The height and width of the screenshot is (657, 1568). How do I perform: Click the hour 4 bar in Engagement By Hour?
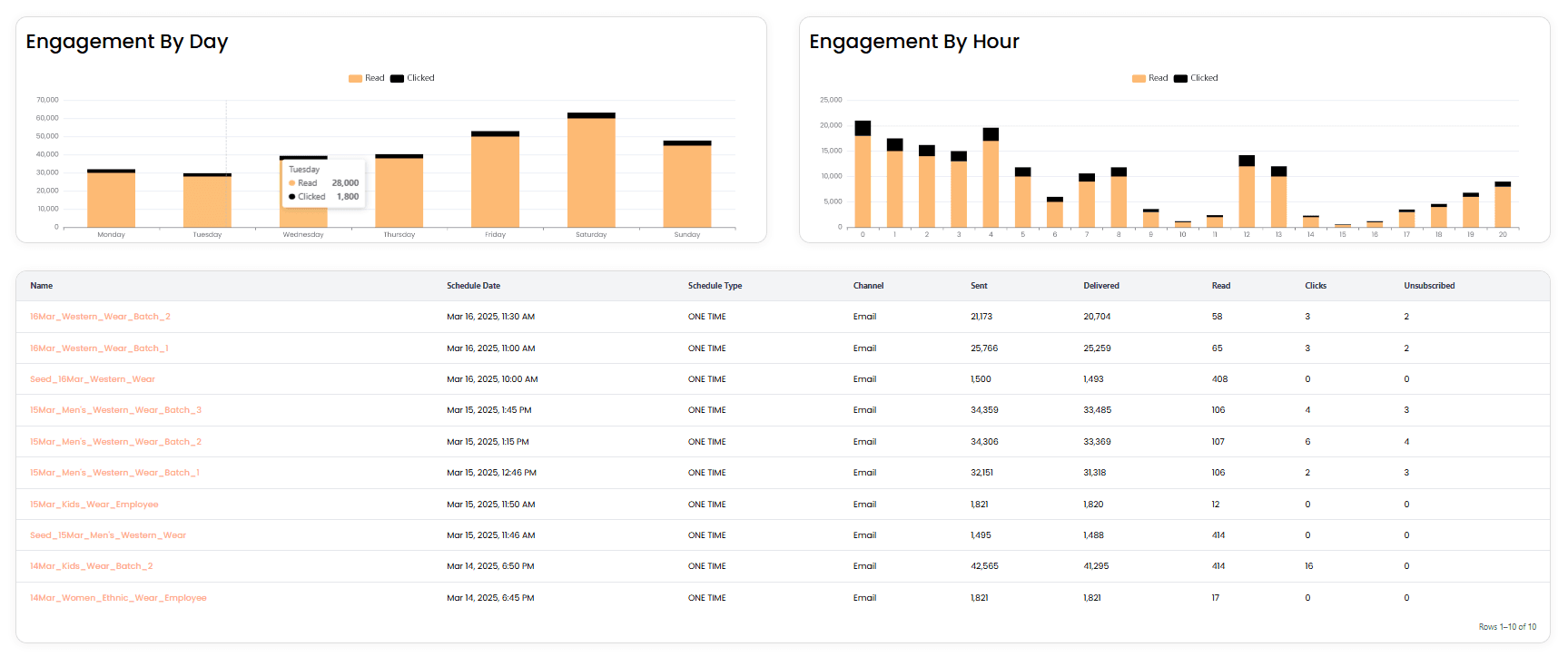point(991,181)
